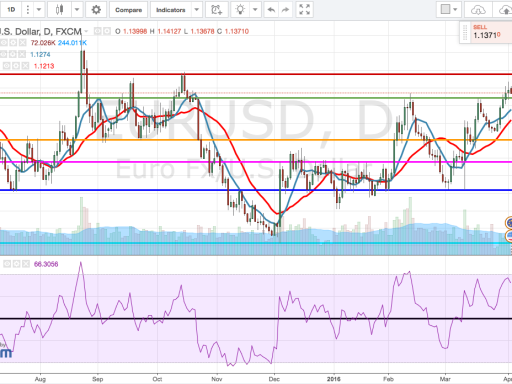This screenshot has width=512, height=384.
Task: Remove the 1.1213 moving average indicator
Action: tap(25, 66)
